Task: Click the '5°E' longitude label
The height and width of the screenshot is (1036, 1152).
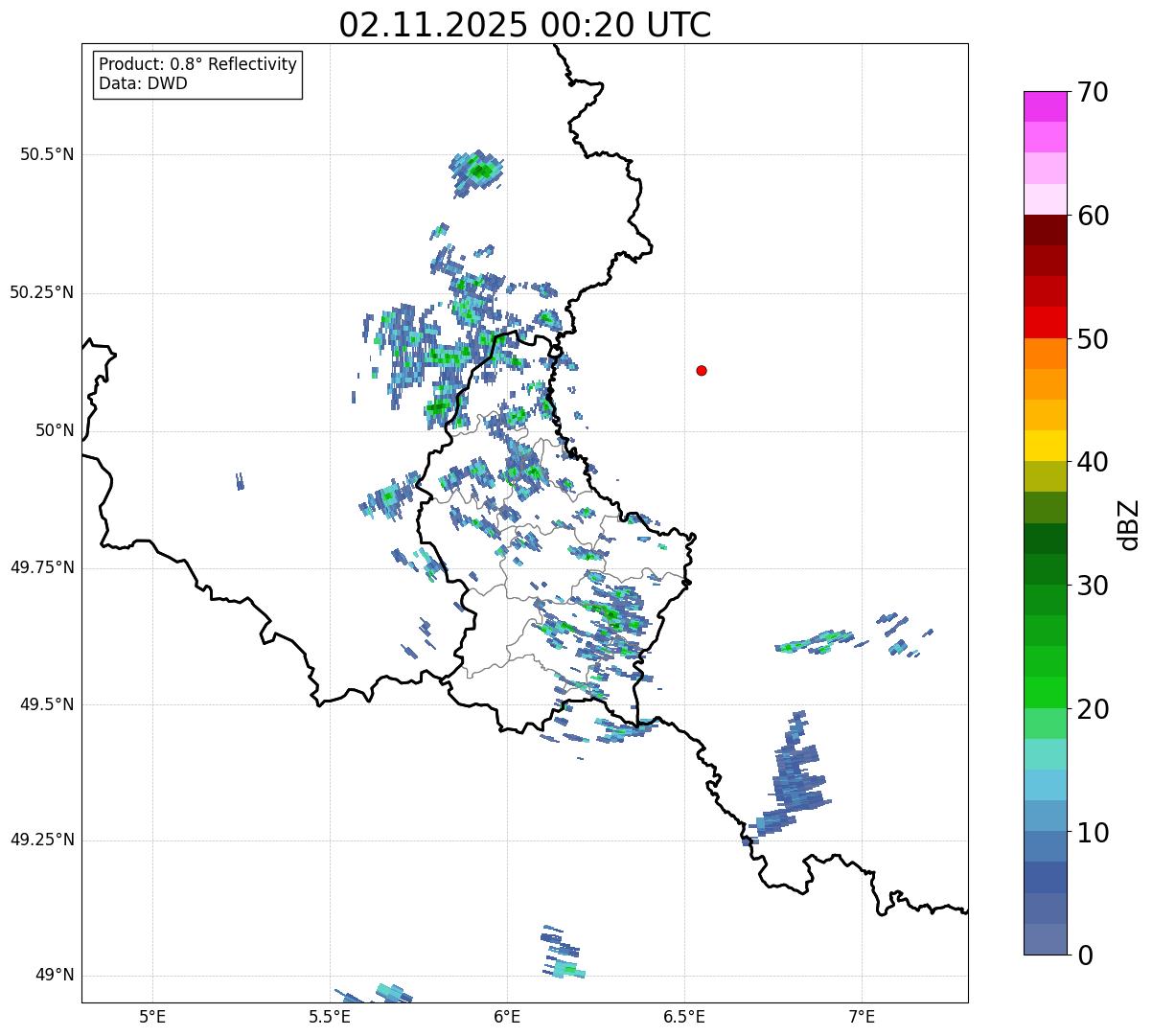Action: click(152, 1016)
